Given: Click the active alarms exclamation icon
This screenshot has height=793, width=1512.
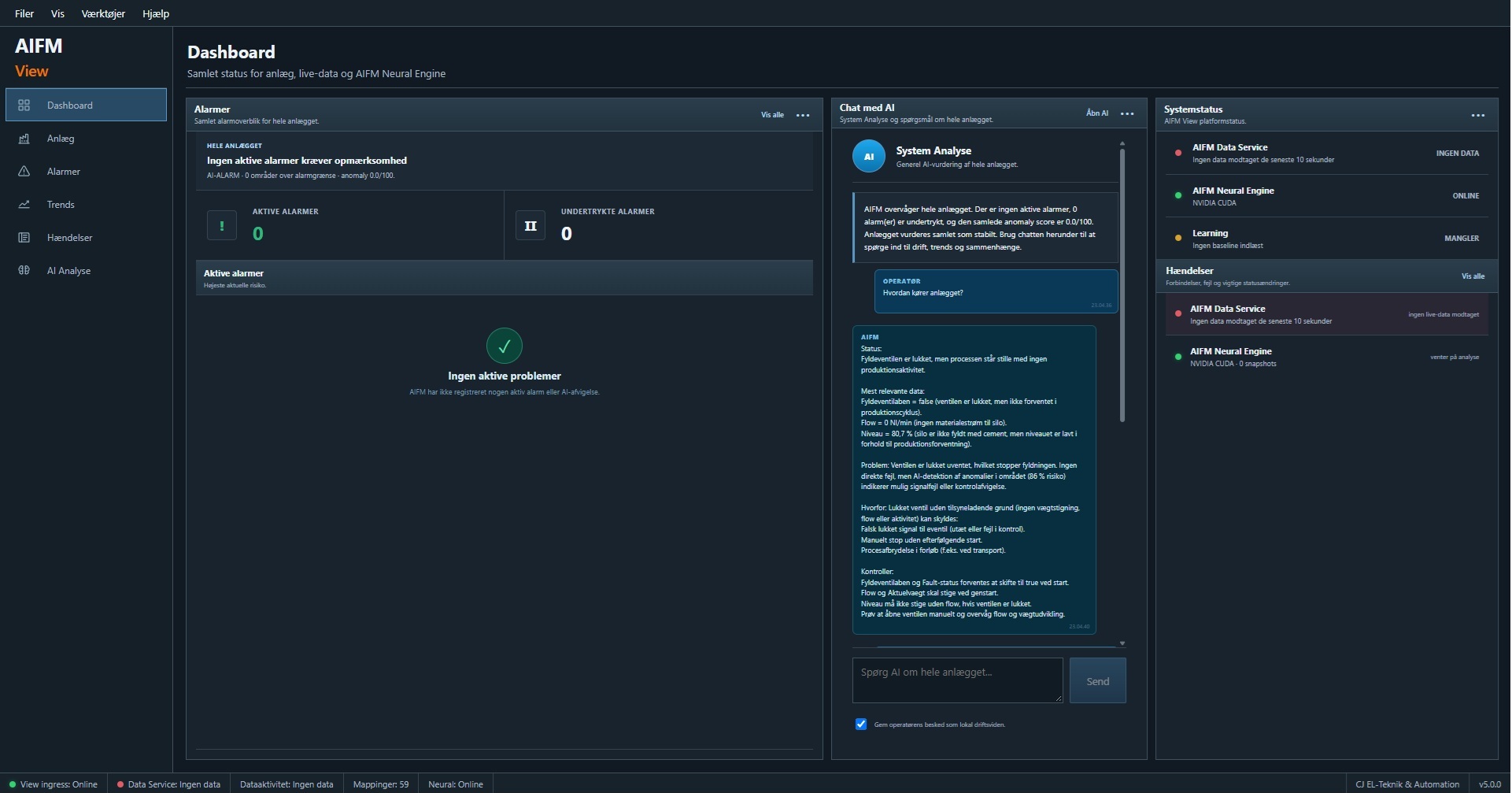Looking at the screenshot, I should tap(222, 225).
